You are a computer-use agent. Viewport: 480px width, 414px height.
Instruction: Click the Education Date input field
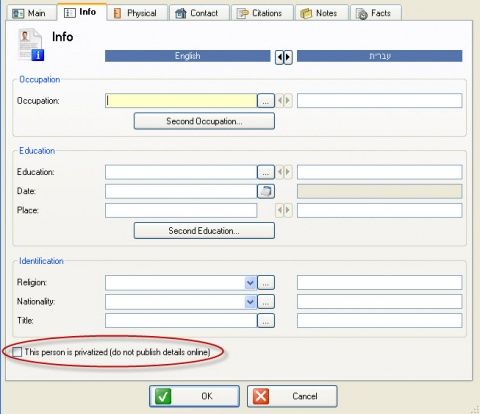[x=181, y=191]
